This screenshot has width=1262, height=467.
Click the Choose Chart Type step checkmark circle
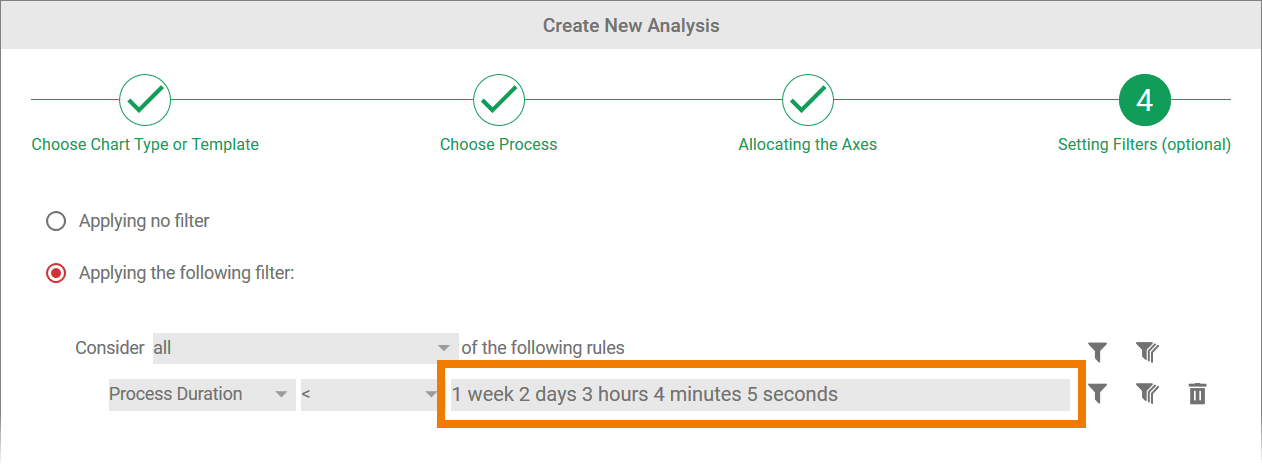pyautogui.click(x=145, y=99)
